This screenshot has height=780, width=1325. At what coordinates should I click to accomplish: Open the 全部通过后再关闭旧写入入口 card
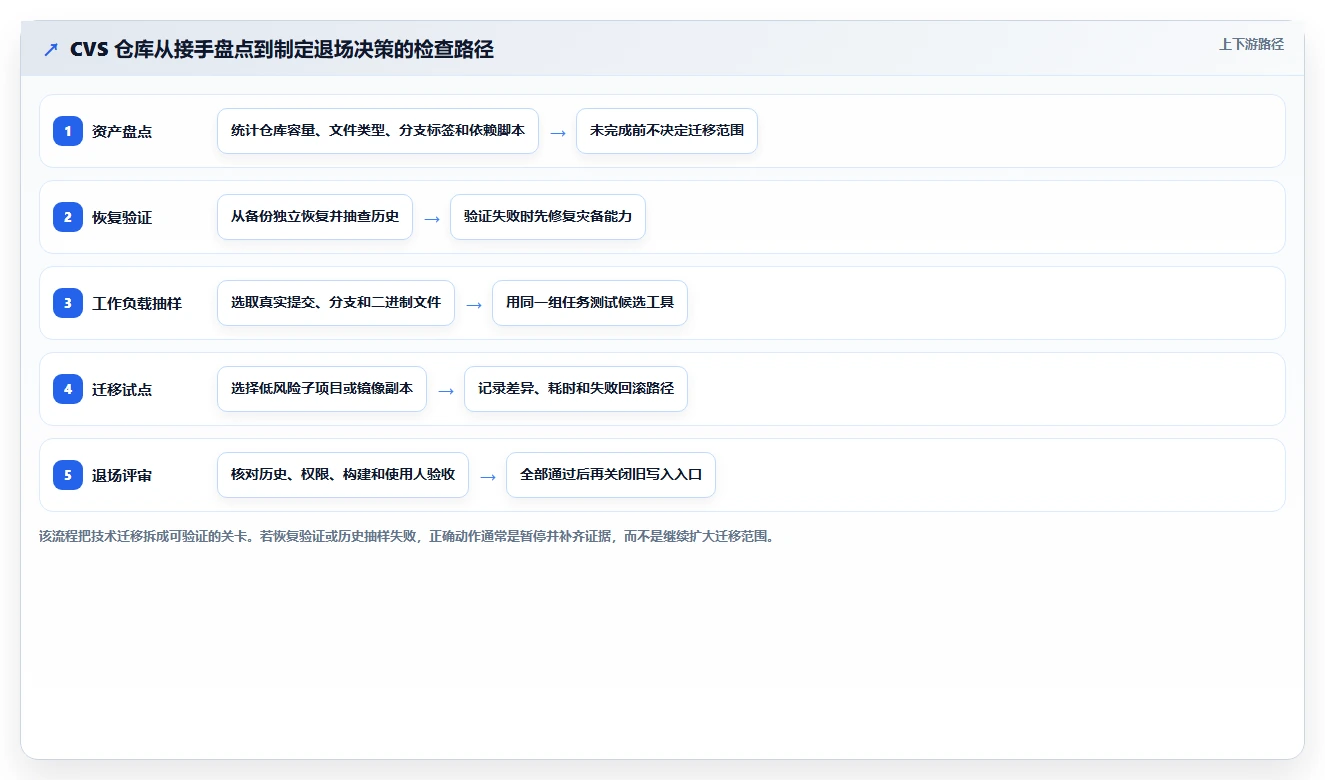(611, 475)
